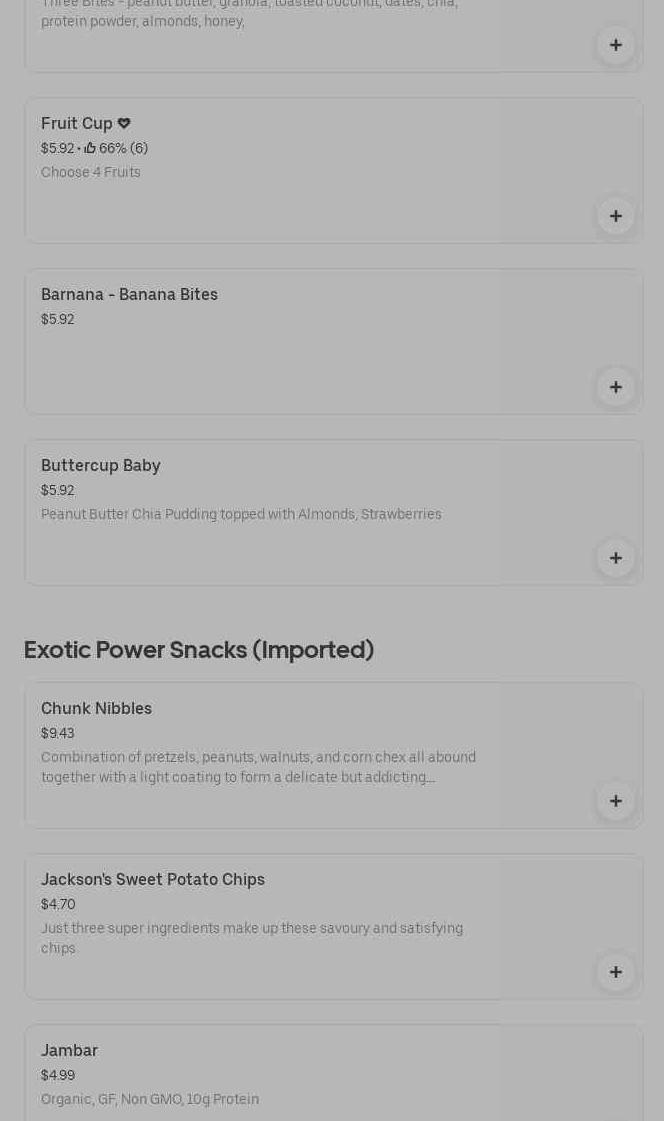
Task: Add Jackson's Sweet Potato Chips with plus
Action: (x=615, y=972)
